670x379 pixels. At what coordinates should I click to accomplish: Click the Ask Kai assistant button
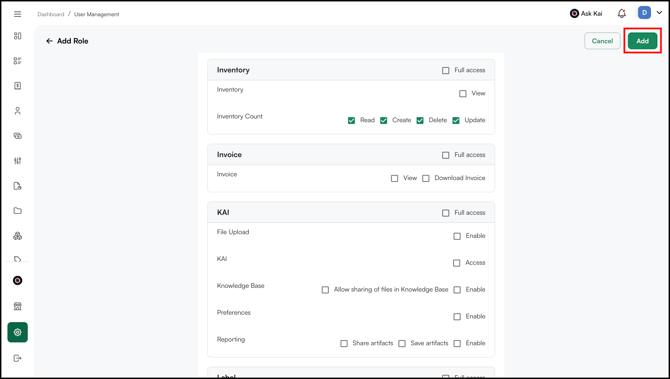586,14
